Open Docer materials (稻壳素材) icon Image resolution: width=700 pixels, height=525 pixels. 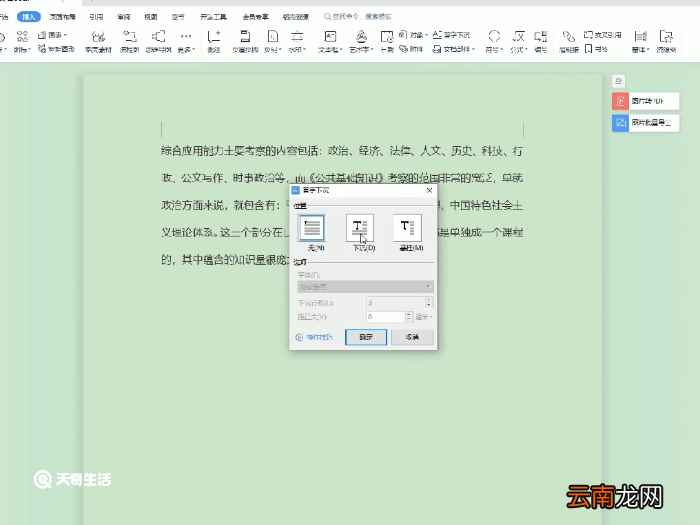(x=98, y=41)
